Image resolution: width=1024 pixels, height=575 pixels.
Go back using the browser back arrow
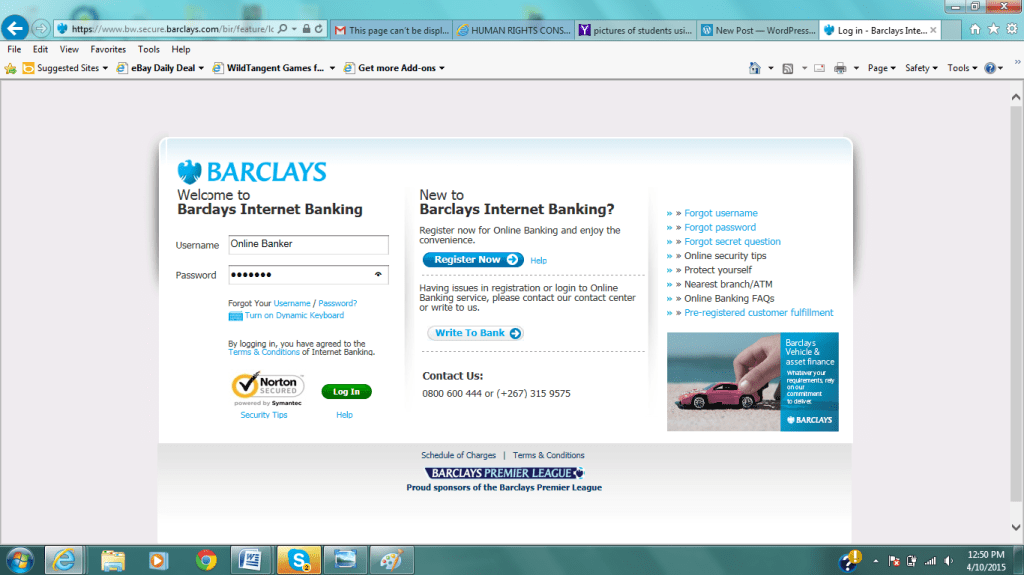(x=15, y=28)
